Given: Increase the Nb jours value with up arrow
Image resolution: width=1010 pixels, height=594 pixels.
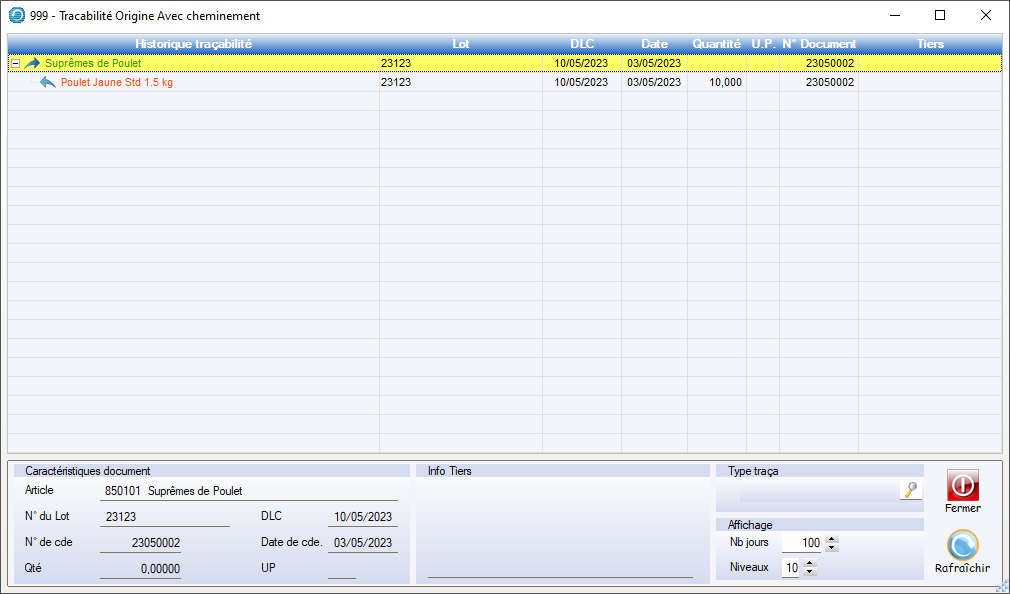Looking at the screenshot, I should point(832,539).
